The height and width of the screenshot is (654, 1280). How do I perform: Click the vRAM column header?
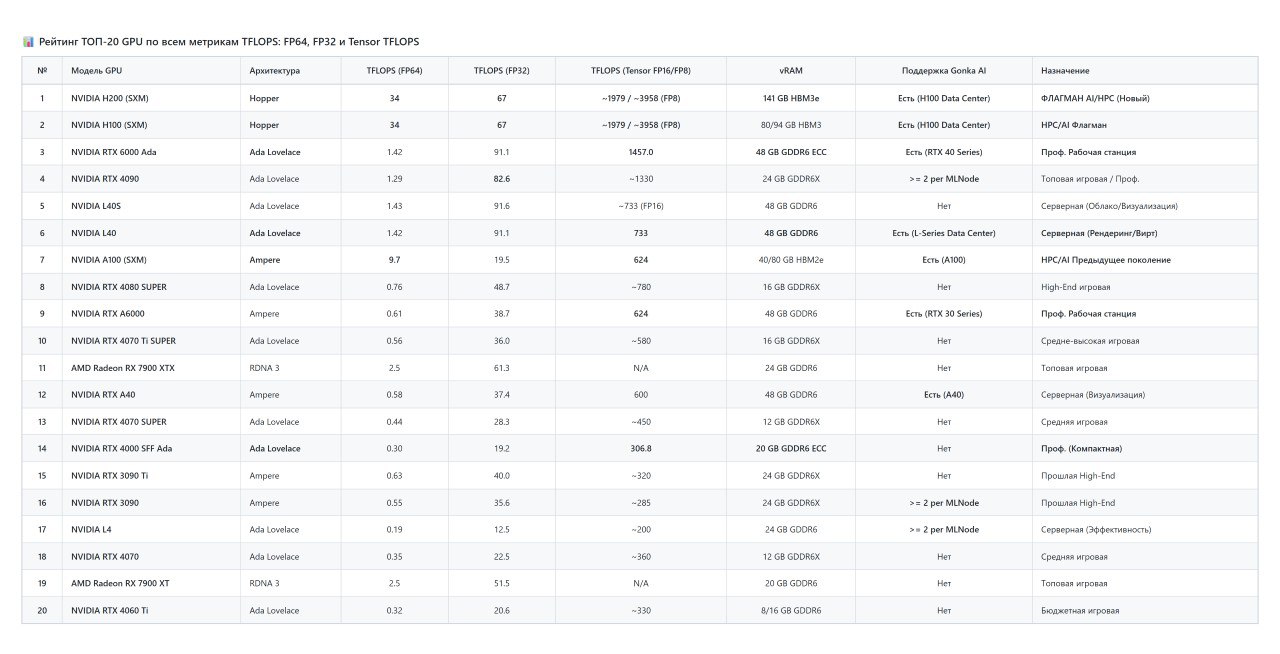(791, 71)
